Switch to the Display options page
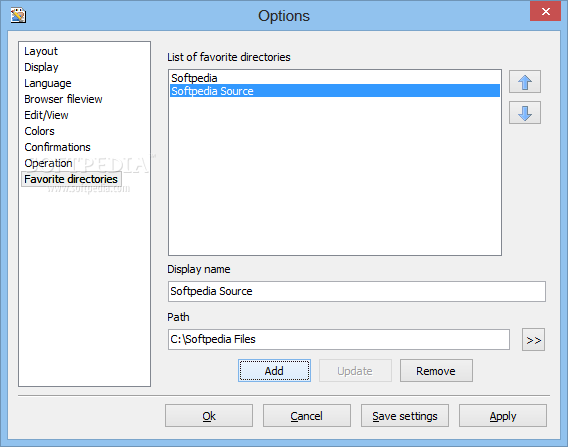The image size is (568, 447). [41, 67]
